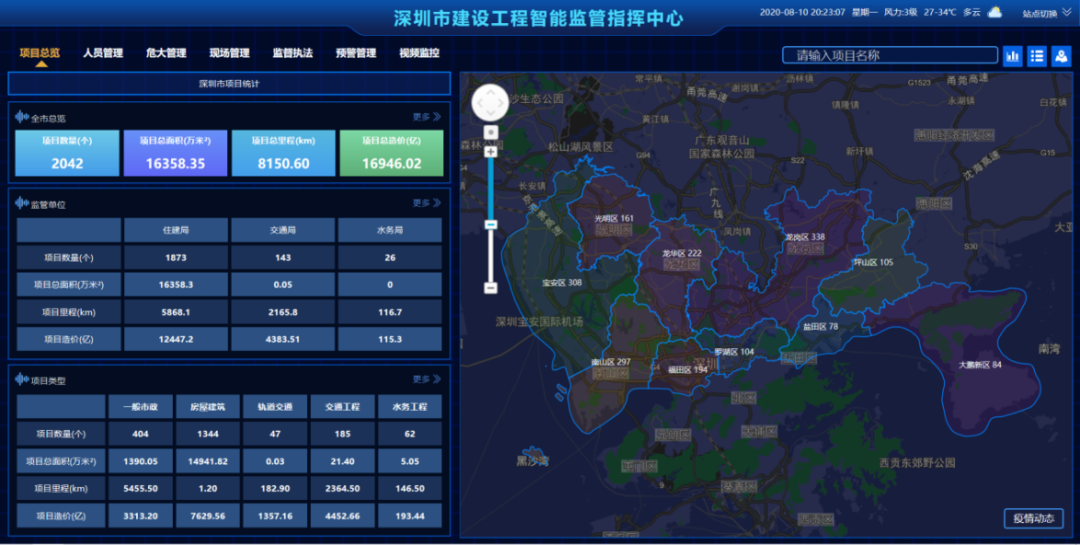Image resolution: width=1080 pixels, height=545 pixels.
Task: Click the 项目总面积 16358.35 card
Action: point(175,154)
